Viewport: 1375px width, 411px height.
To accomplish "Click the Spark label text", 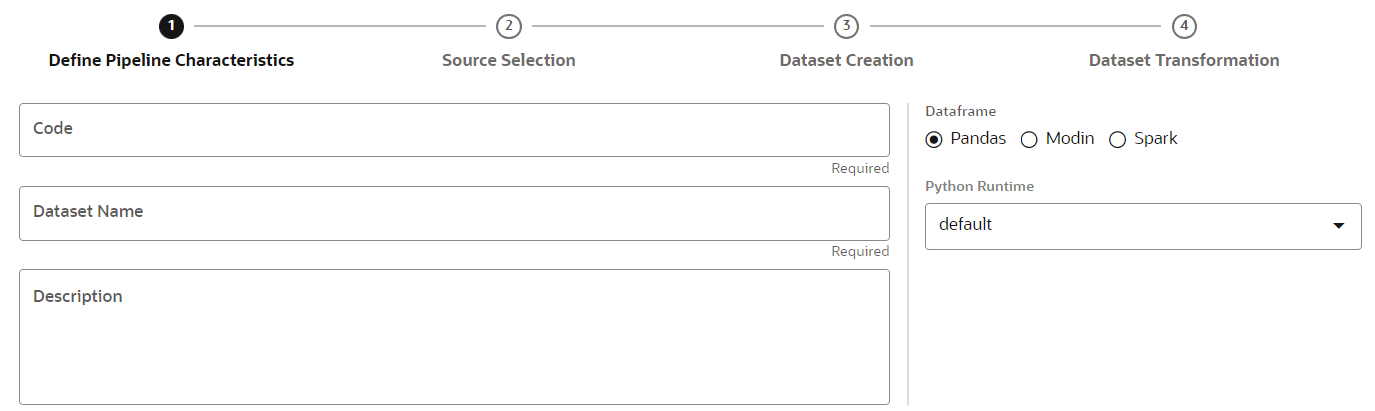I will click(1155, 139).
